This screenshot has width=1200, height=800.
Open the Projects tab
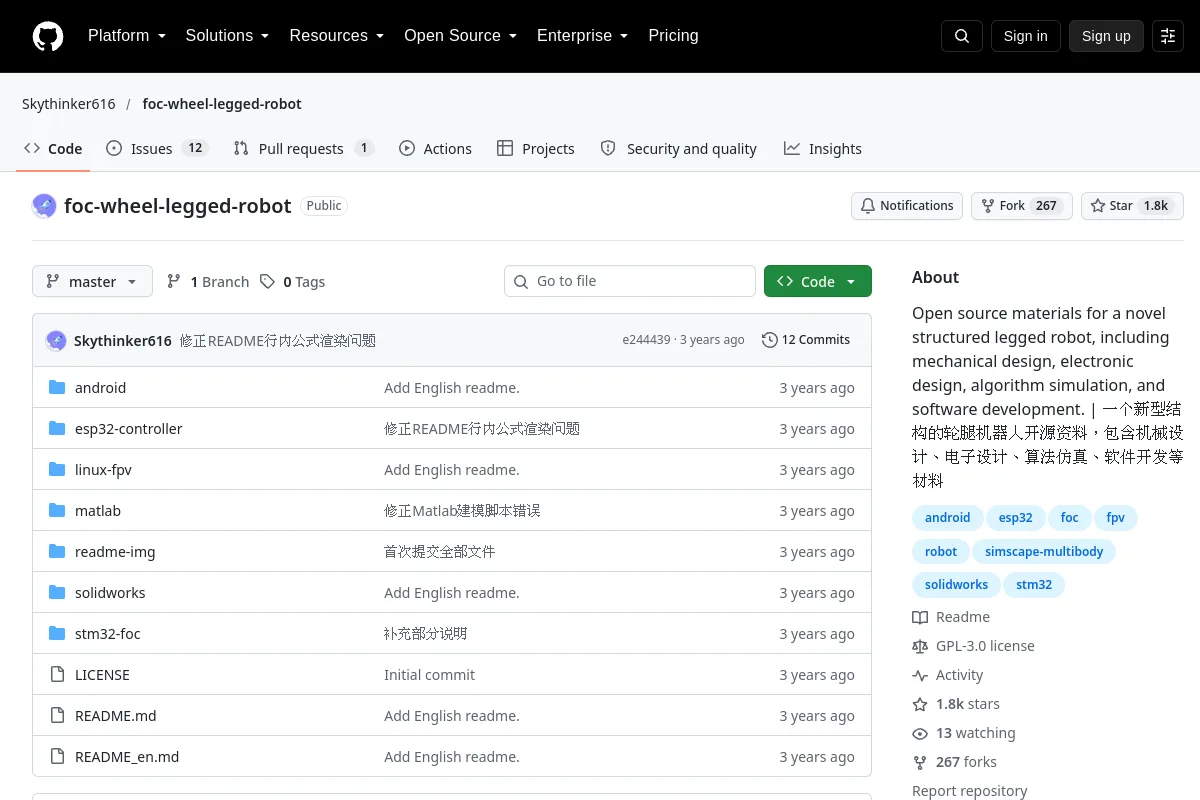coord(536,149)
